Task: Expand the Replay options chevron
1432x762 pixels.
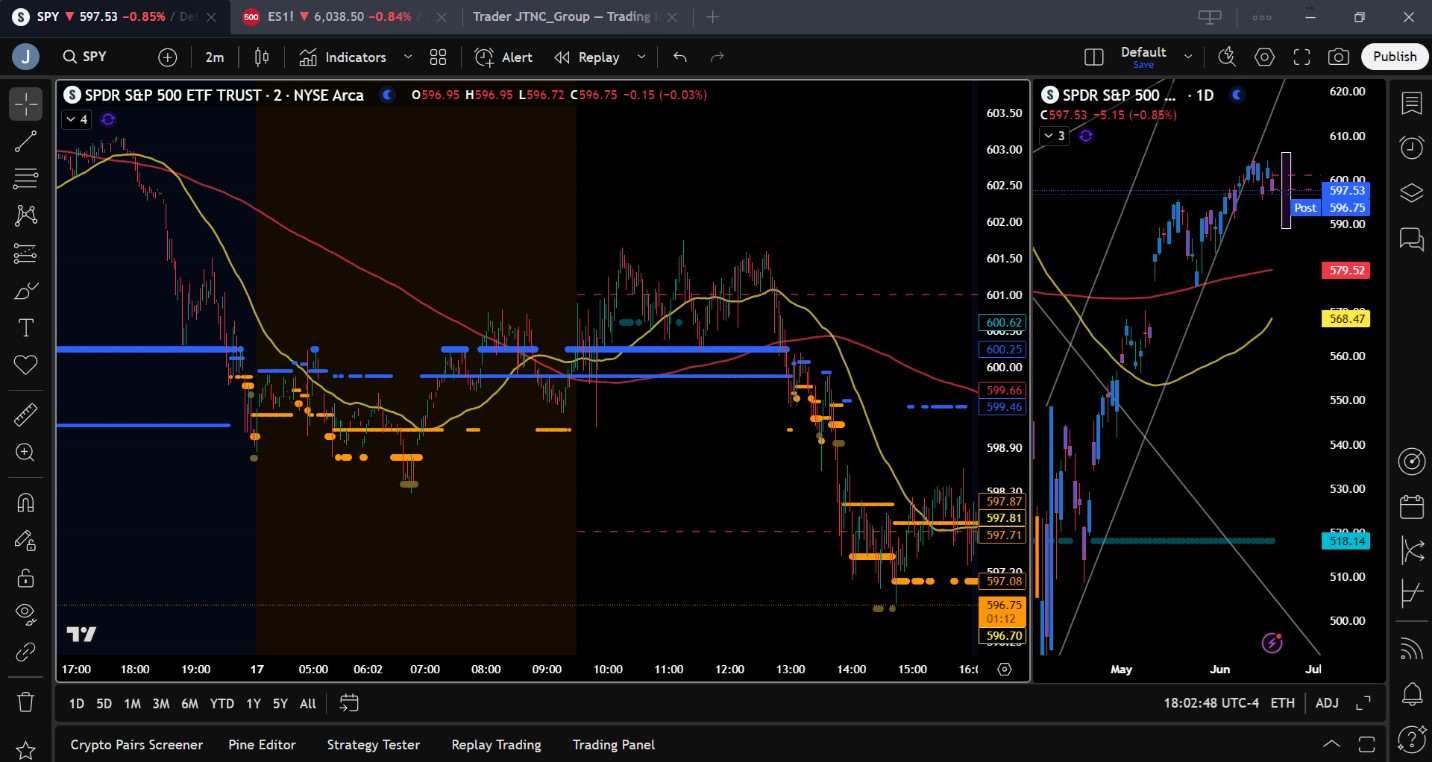Action: (641, 57)
